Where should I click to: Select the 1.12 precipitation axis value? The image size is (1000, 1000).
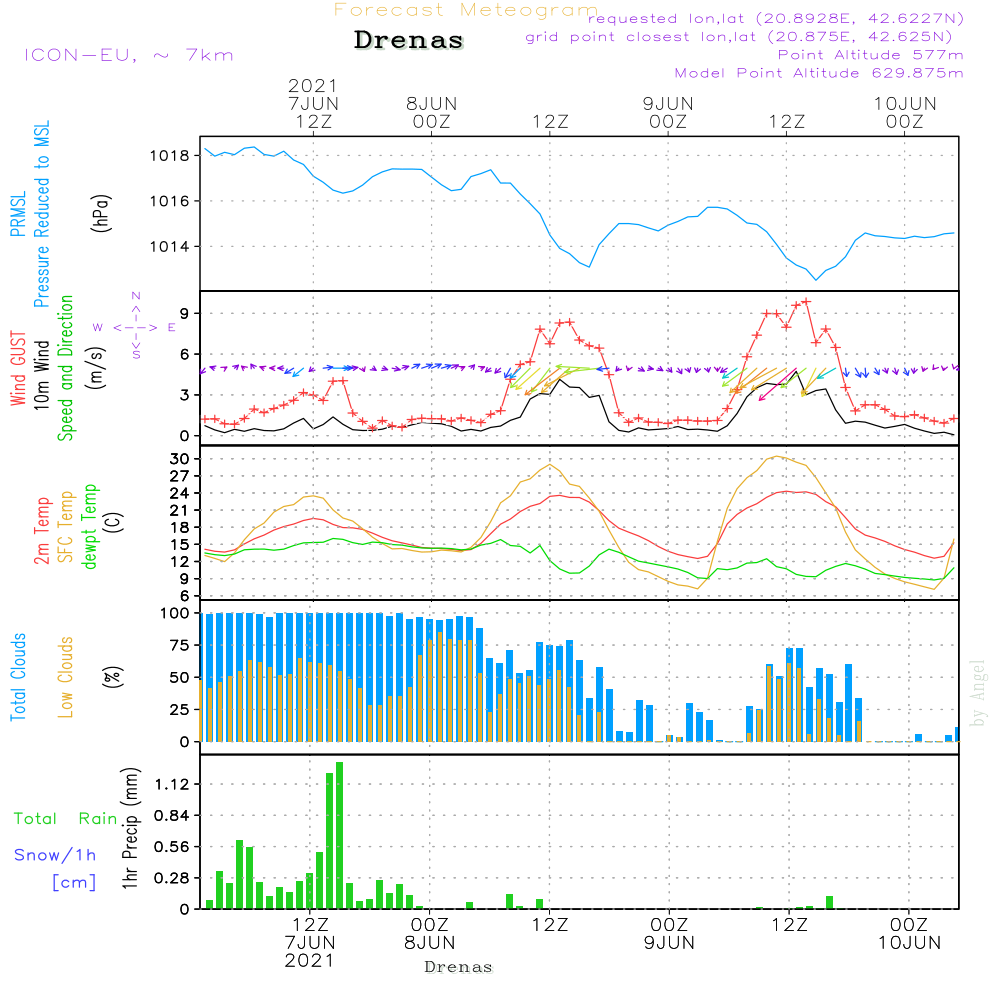tap(172, 784)
